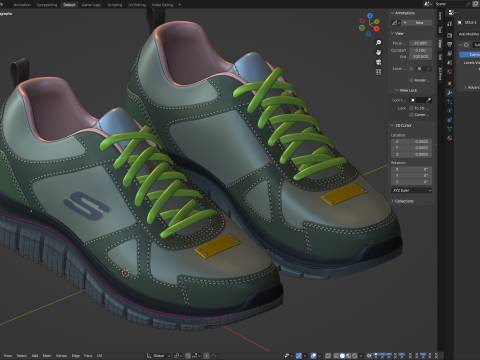Toggle Lock Camera to View checkbox
Screen dimensions: 480x360
pos(411,115)
